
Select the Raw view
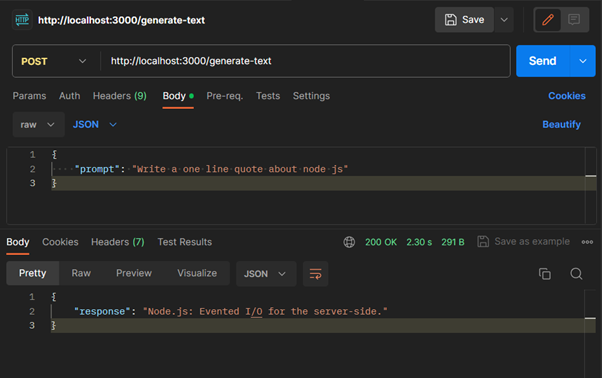81,273
